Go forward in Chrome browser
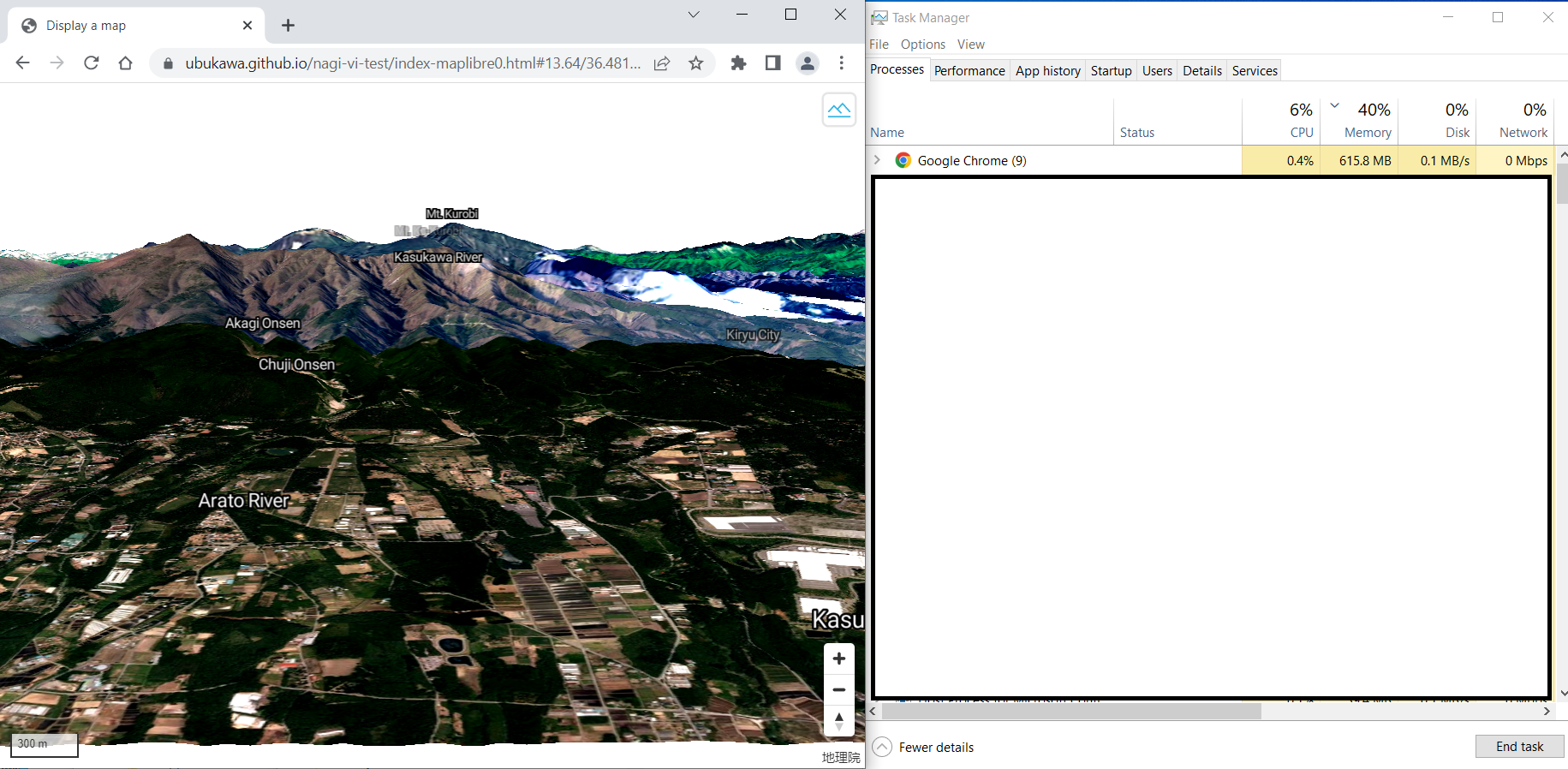The width and height of the screenshot is (1568, 769). (x=57, y=63)
